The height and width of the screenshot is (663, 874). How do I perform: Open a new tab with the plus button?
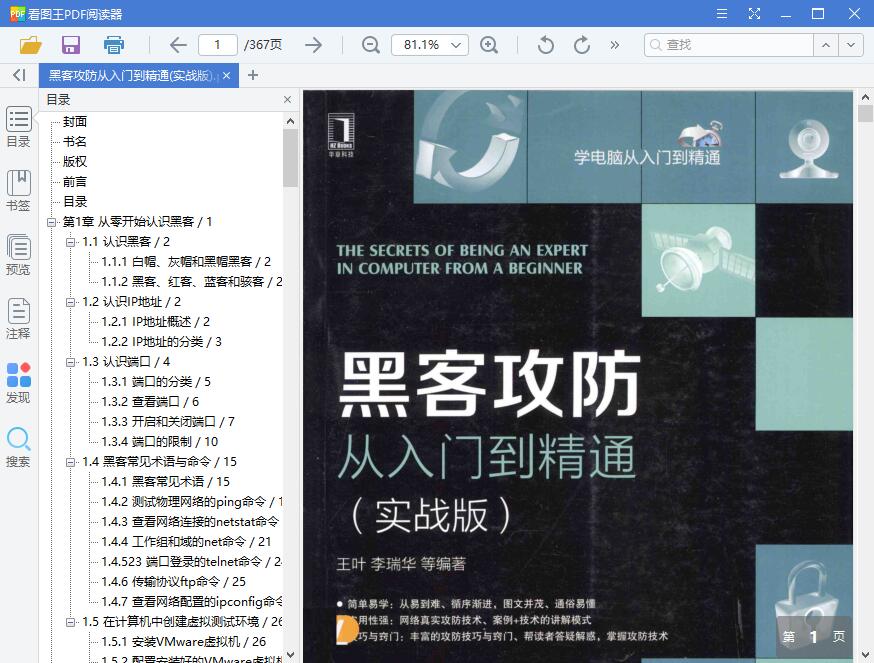click(x=252, y=75)
